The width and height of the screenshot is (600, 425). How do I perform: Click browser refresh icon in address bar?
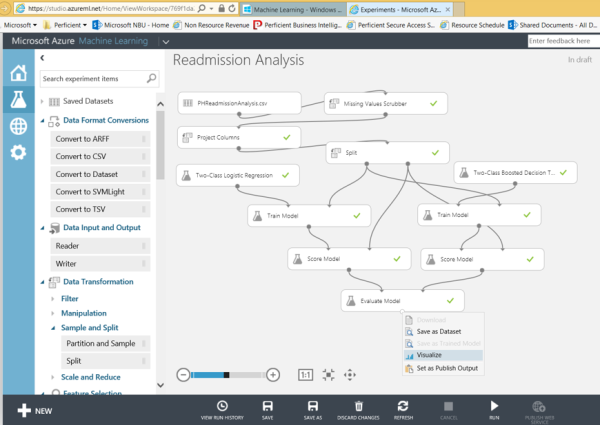[232, 8]
